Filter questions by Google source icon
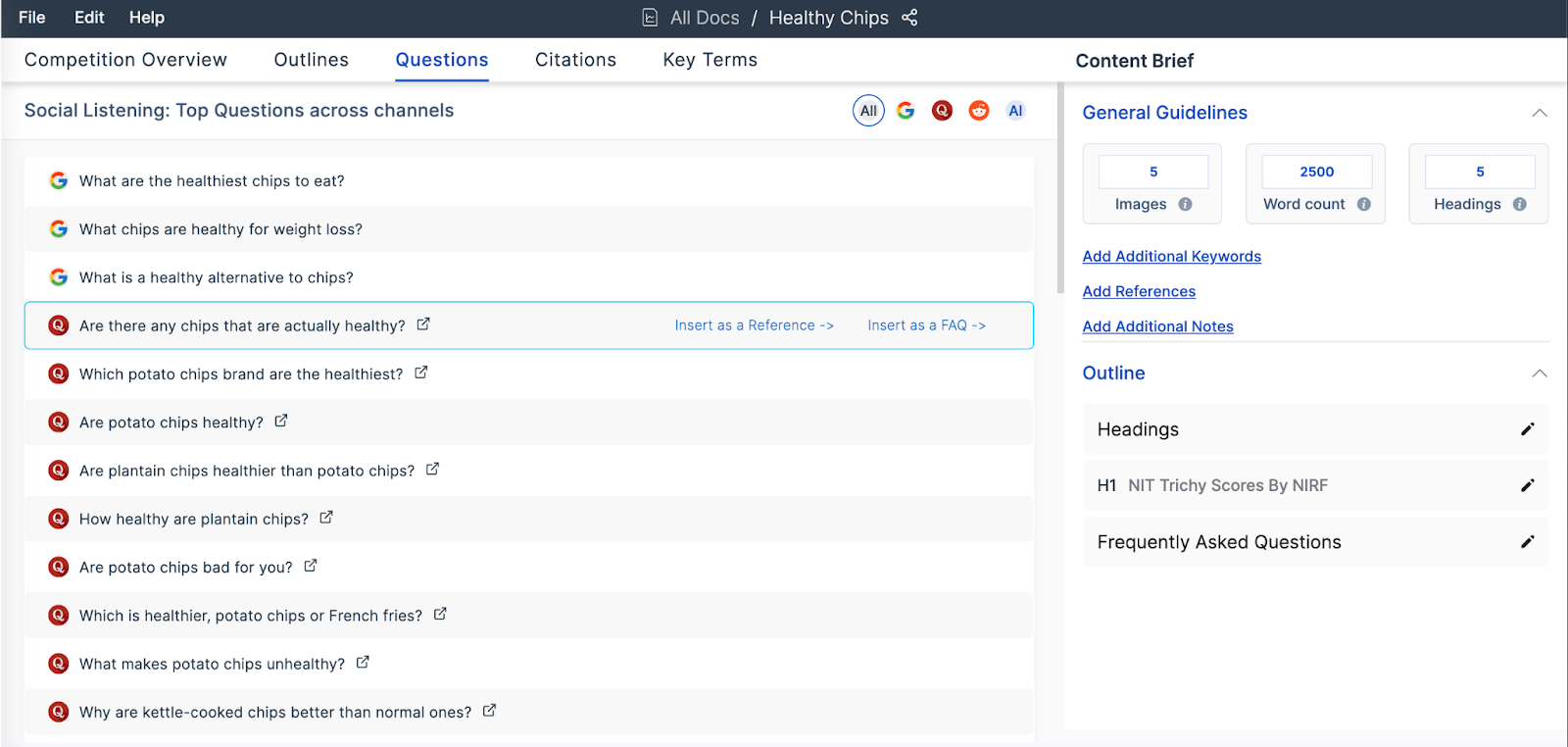This screenshot has height=747, width=1568. point(906,111)
